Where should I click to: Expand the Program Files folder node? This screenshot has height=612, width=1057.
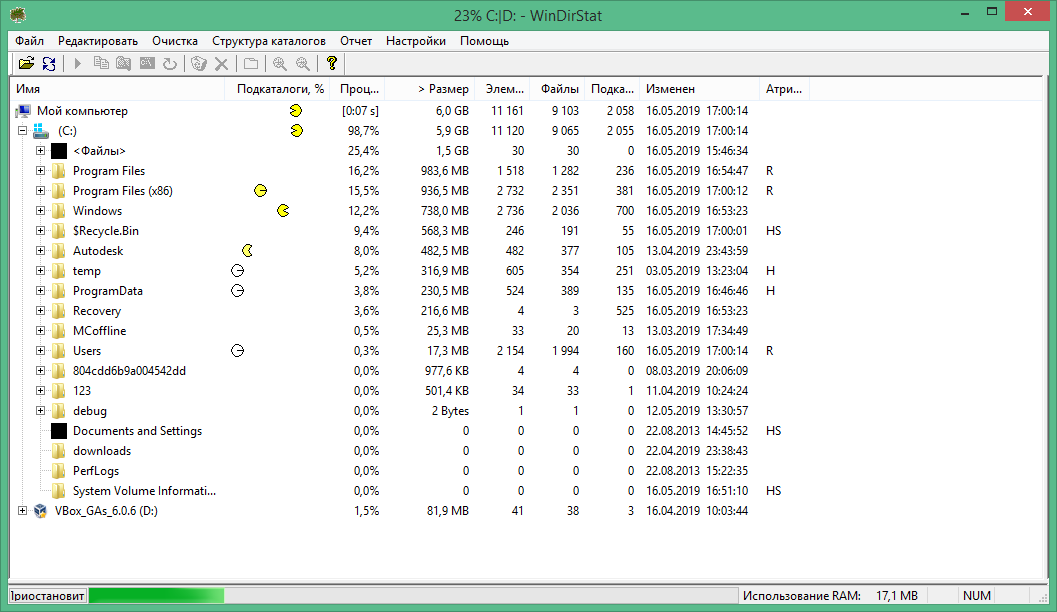[x=41, y=171]
